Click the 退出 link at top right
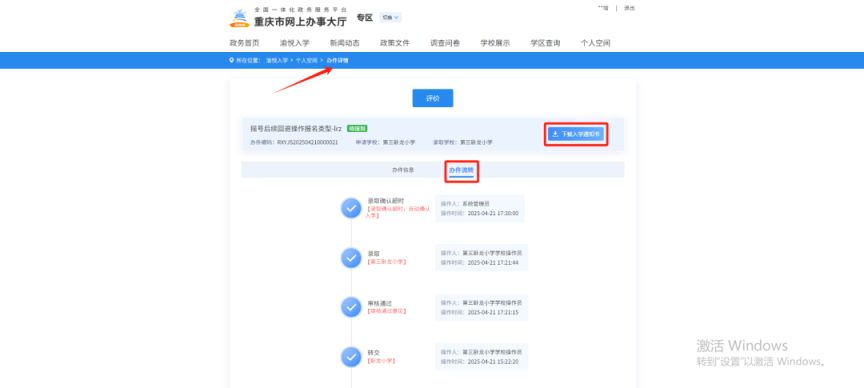Image resolution: width=864 pixels, height=388 pixels. coord(629,8)
